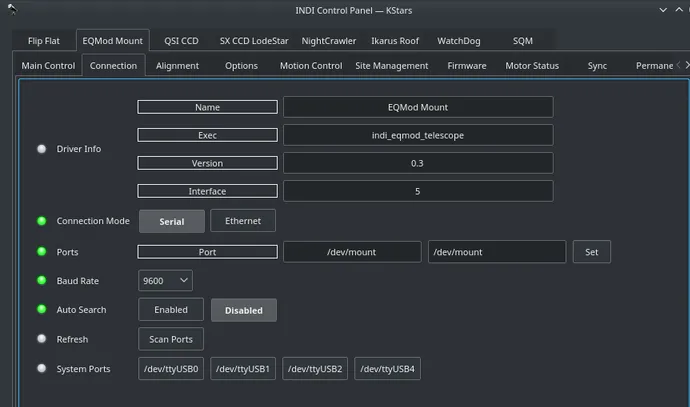Click the Port label box
The height and width of the screenshot is (407, 690).
[207, 252]
